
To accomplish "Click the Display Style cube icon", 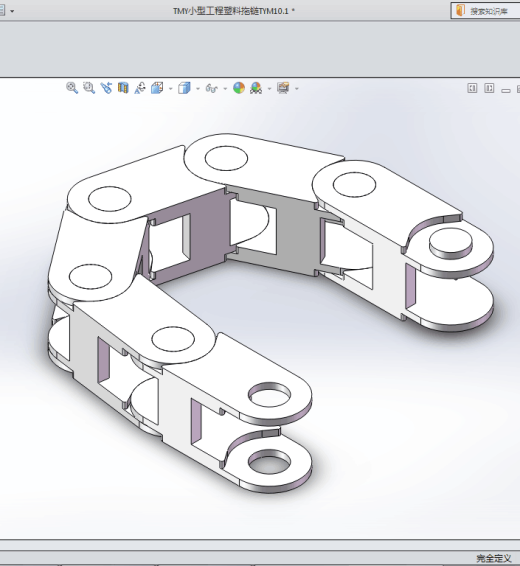I will click(x=184, y=88).
